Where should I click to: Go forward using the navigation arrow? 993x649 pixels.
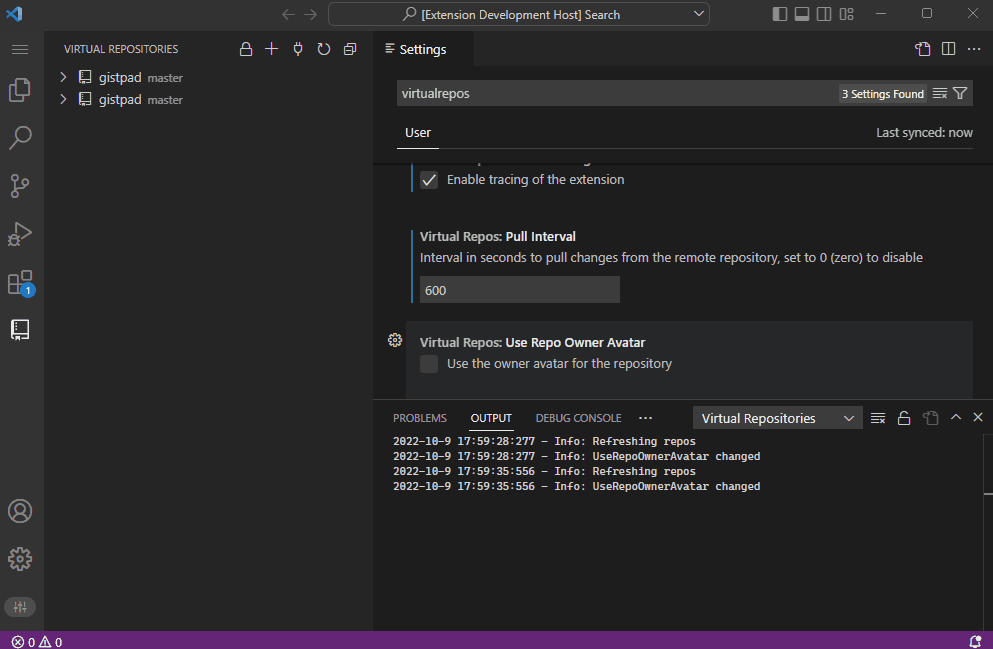[310, 14]
